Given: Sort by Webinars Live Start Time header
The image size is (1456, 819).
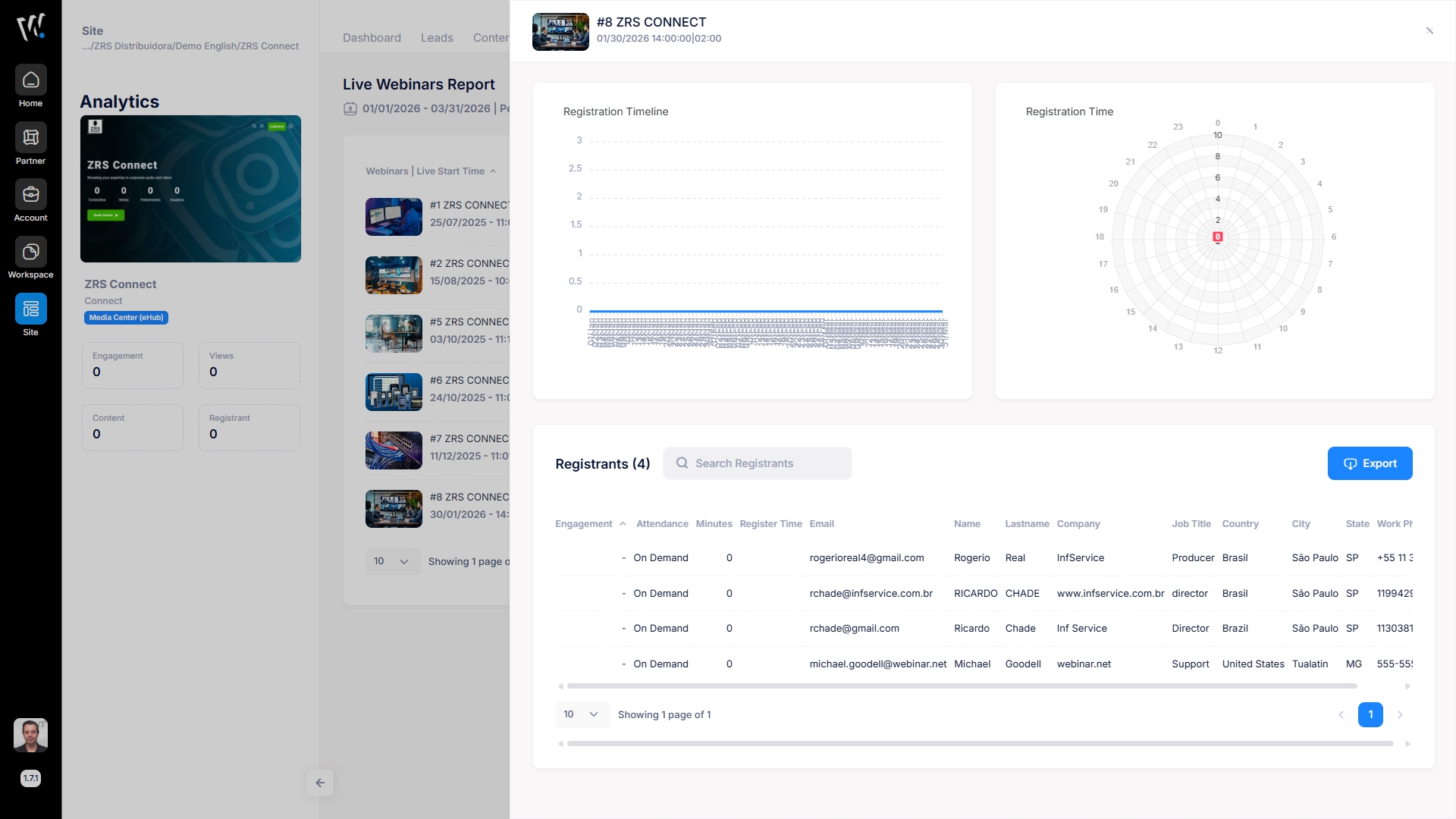Looking at the screenshot, I should tap(431, 171).
